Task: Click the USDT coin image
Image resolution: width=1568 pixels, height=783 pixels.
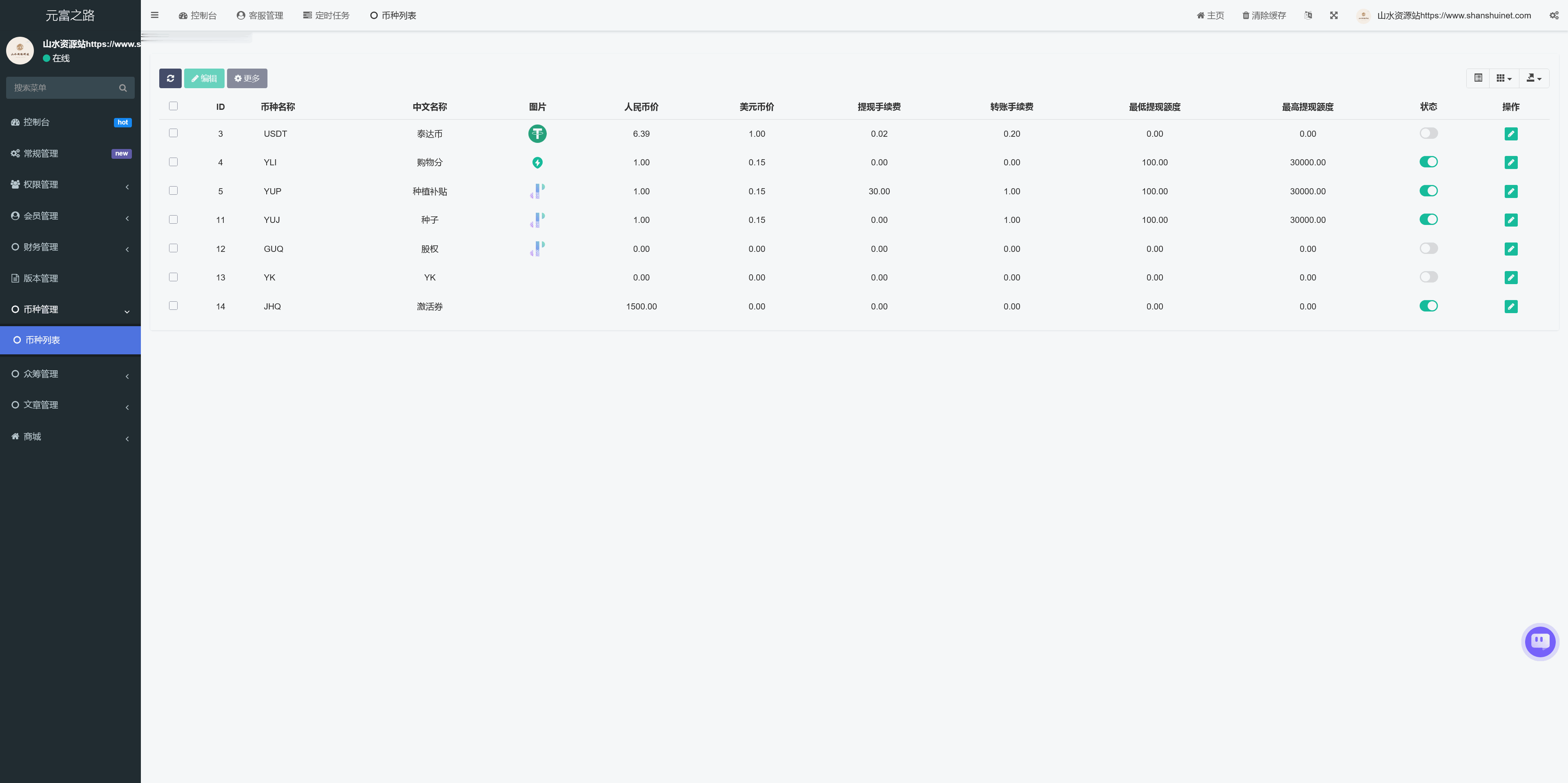Action: click(537, 134)
